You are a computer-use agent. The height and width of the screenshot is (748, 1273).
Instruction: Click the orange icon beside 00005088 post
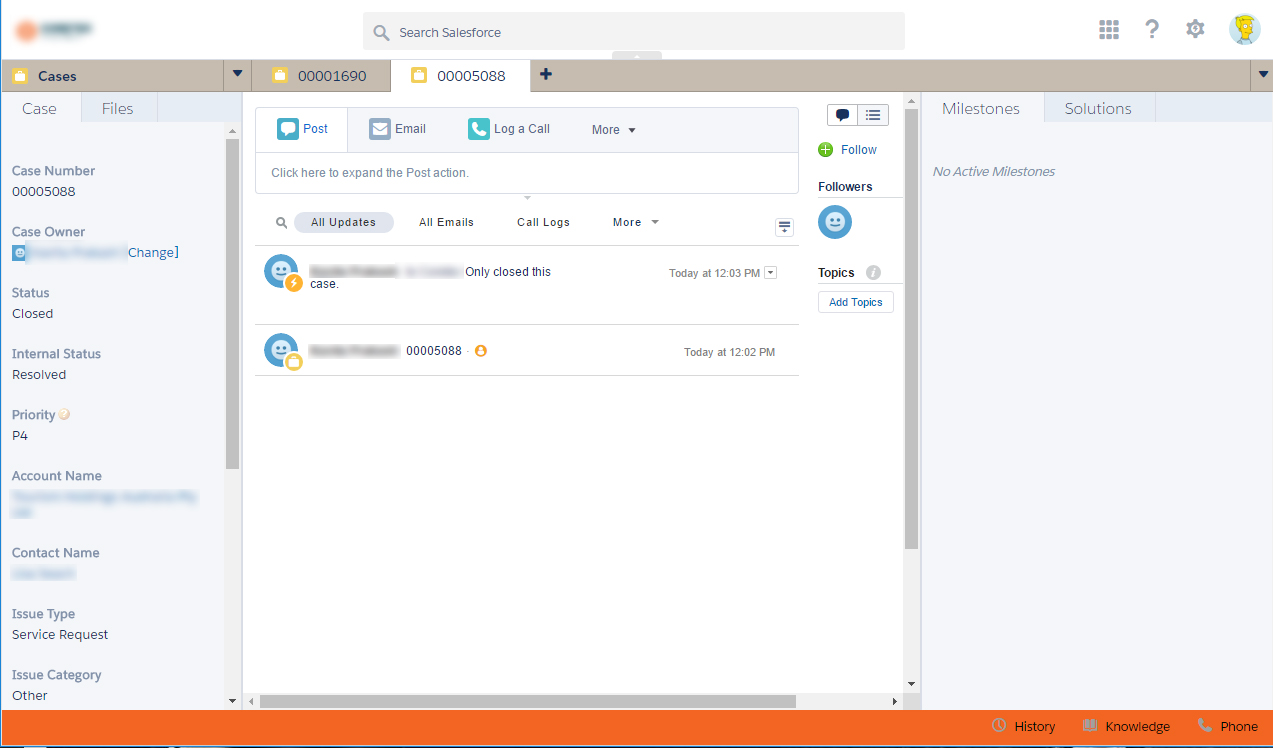481,351
